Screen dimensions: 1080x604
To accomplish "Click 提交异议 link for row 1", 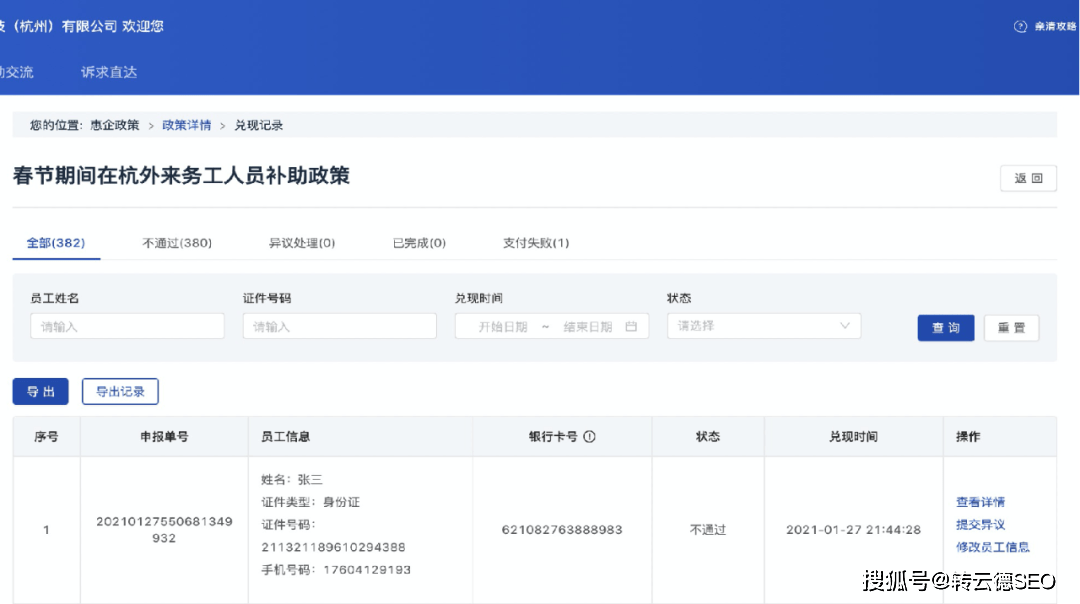I will [980, 525].
